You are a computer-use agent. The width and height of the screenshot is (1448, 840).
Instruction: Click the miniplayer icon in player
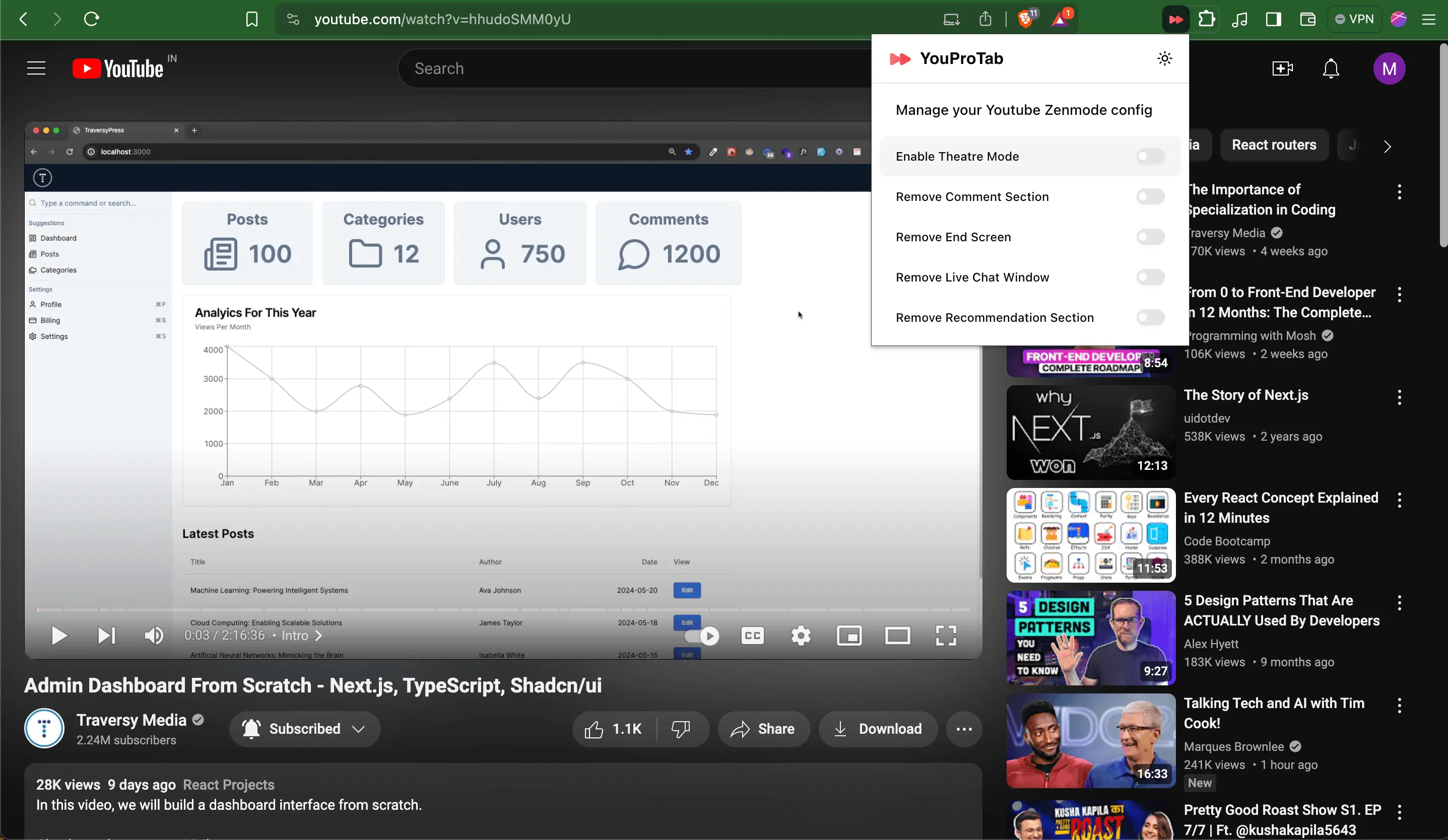pos(848,636)
